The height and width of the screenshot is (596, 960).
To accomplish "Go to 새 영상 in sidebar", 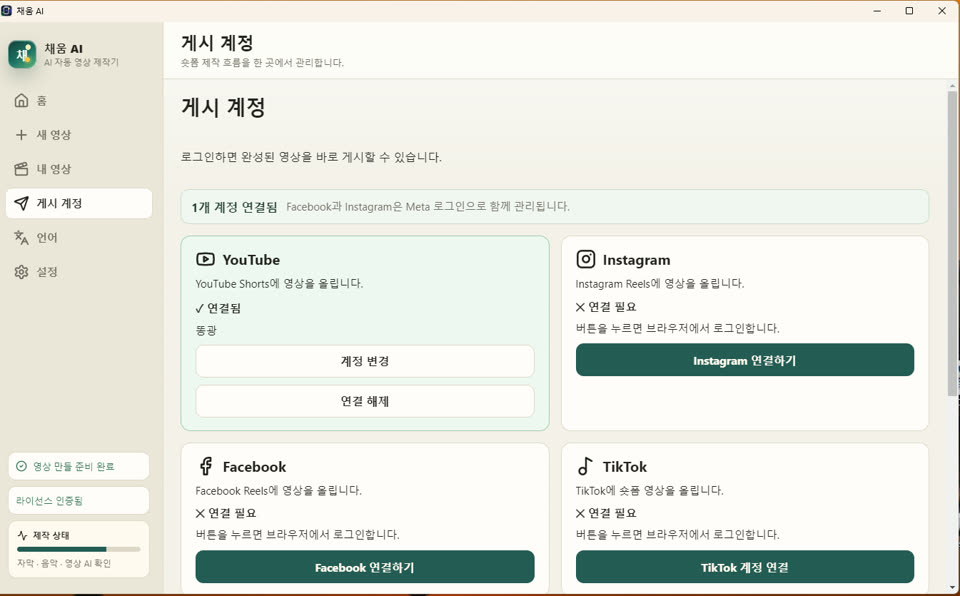I will tap(79, 135).
